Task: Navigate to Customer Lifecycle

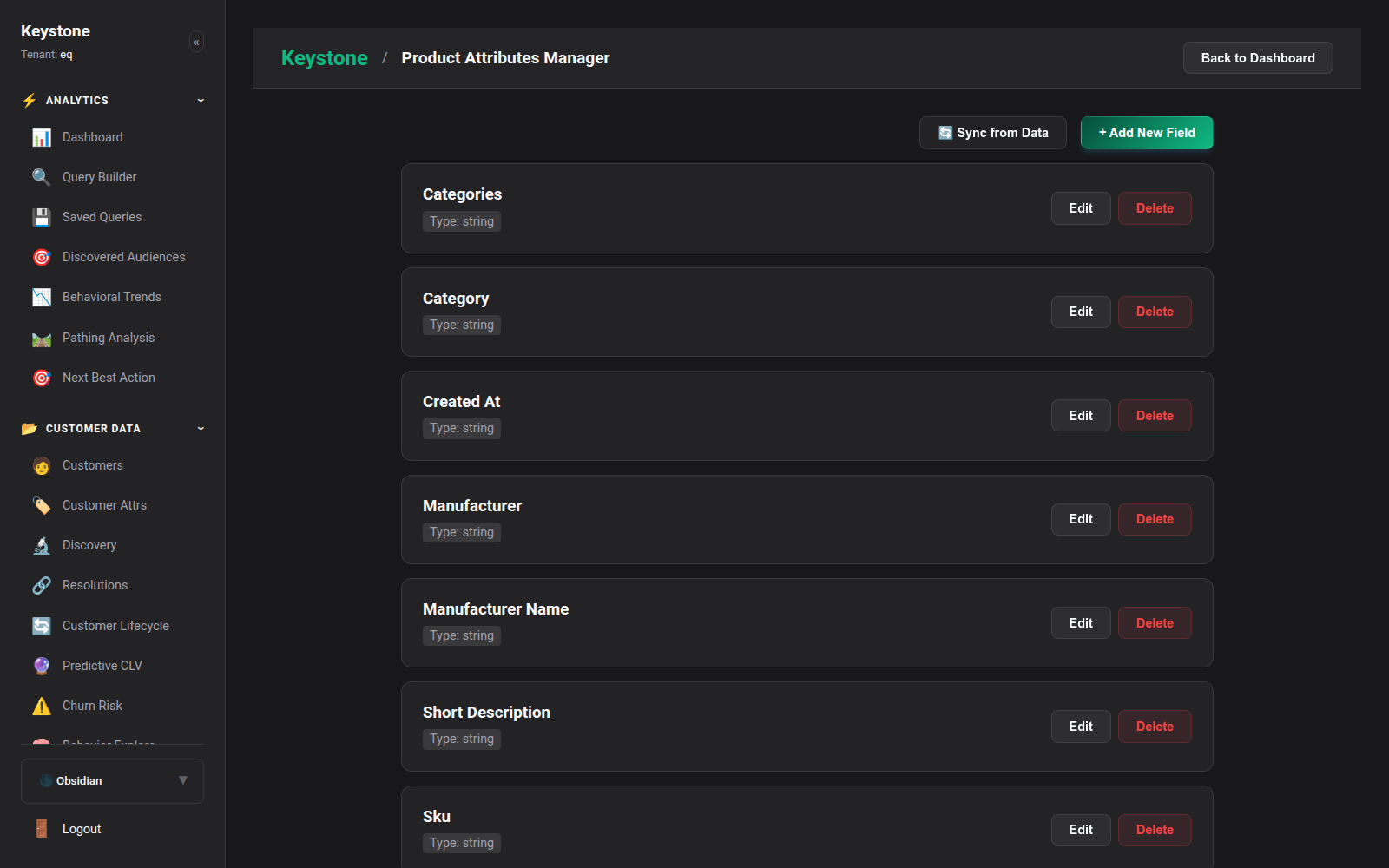Action: click(113, 626)
